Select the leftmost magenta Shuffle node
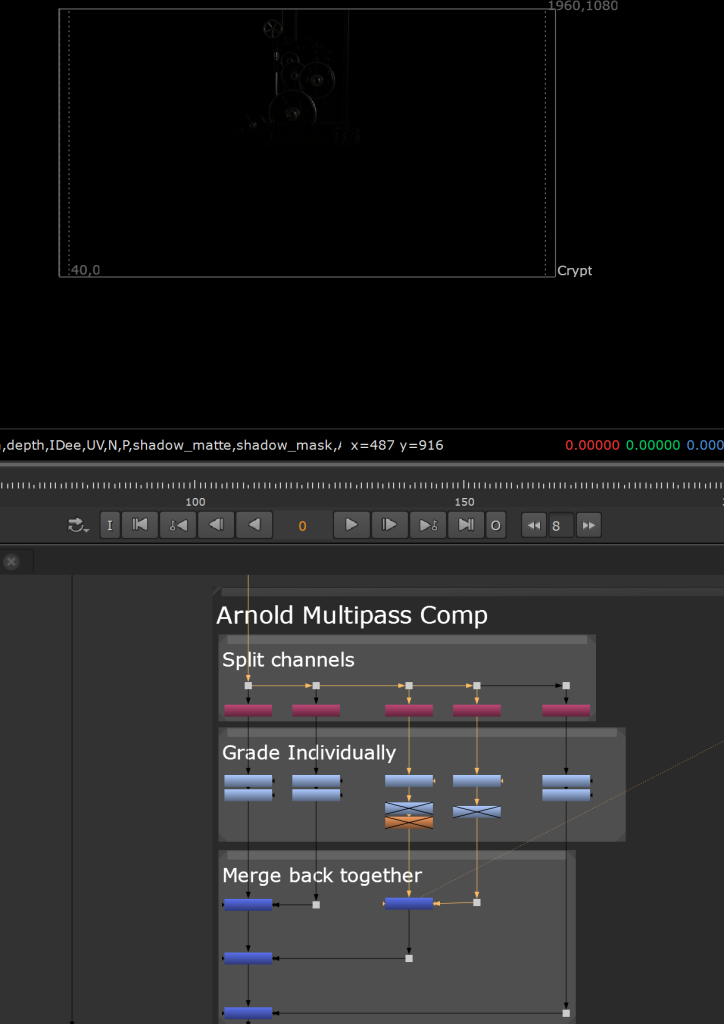Image resolution: width=724 pixels, height=1024 pixels. click(x=248, y=711)
